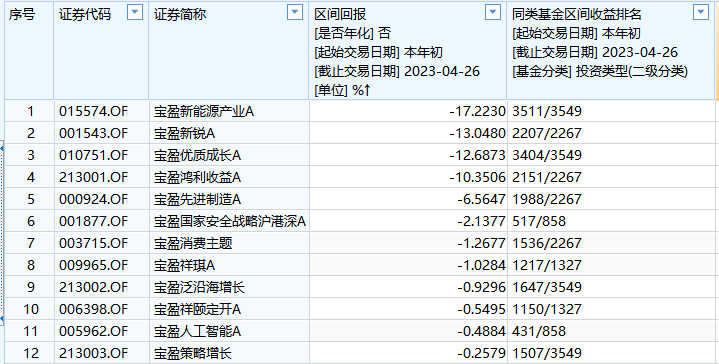The width and height of the screenshot is (719, 364).
Task: Click return value -0.5495
Action: tap(481, 309)
